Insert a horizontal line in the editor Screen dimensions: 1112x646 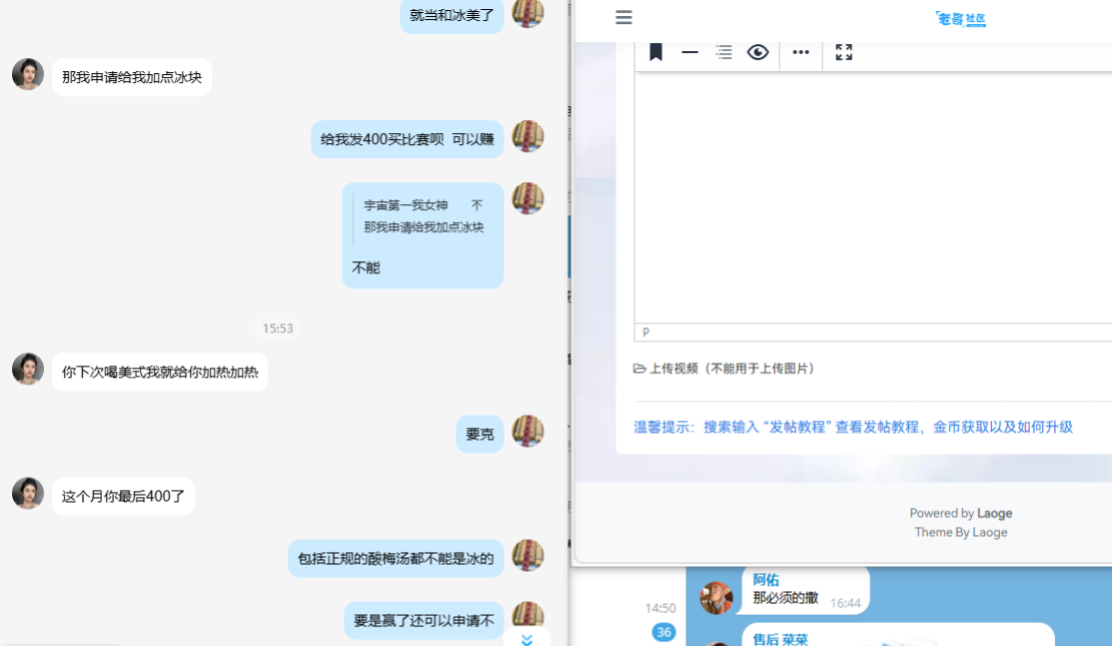690,52
